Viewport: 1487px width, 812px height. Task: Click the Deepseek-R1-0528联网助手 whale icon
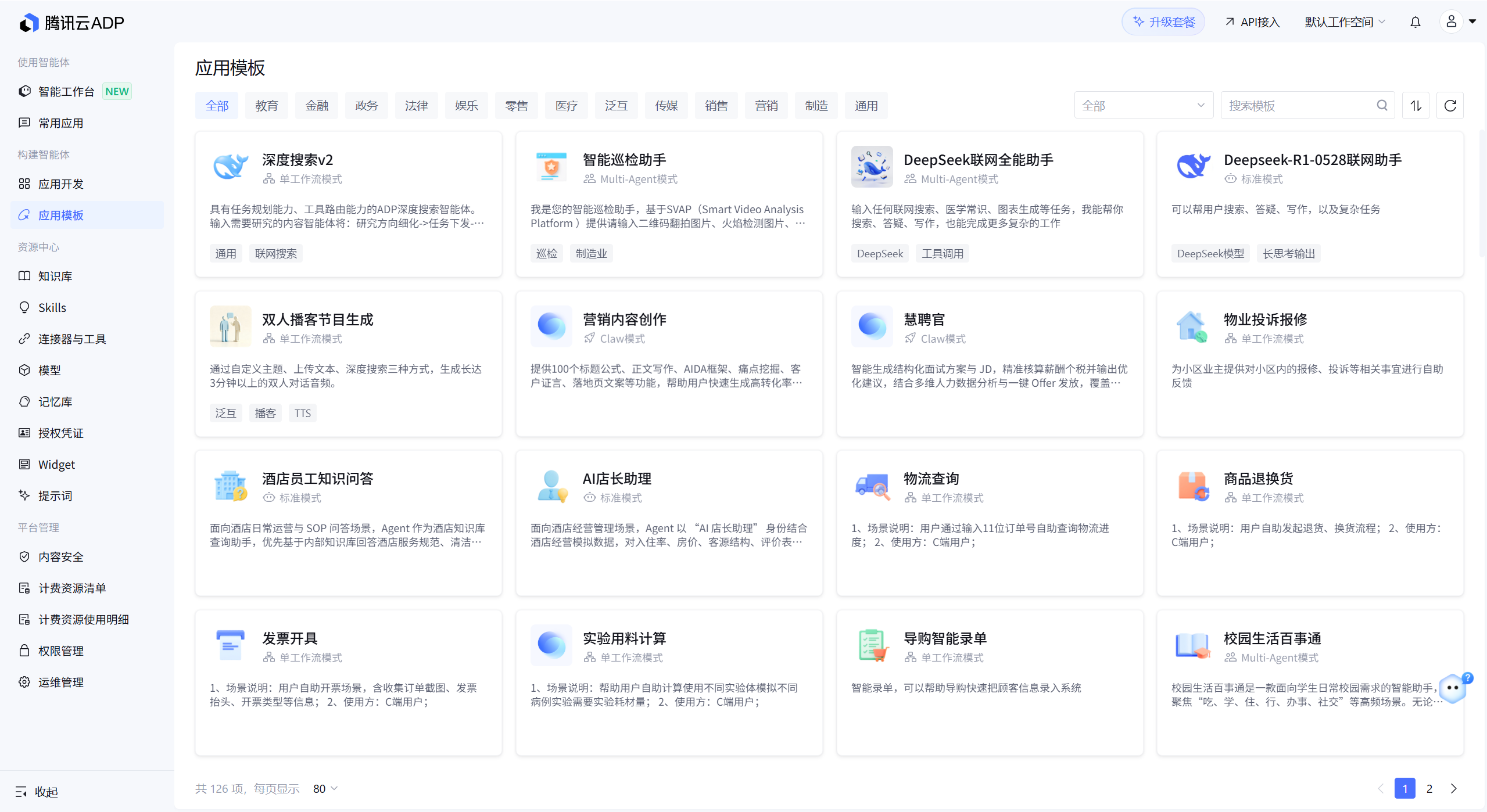pos(1192,167)
